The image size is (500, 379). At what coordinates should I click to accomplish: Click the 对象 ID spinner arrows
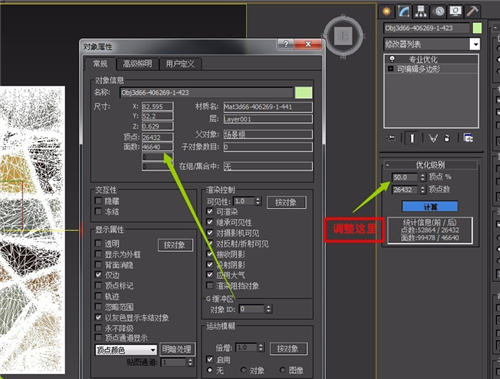(x=269, y=309)
